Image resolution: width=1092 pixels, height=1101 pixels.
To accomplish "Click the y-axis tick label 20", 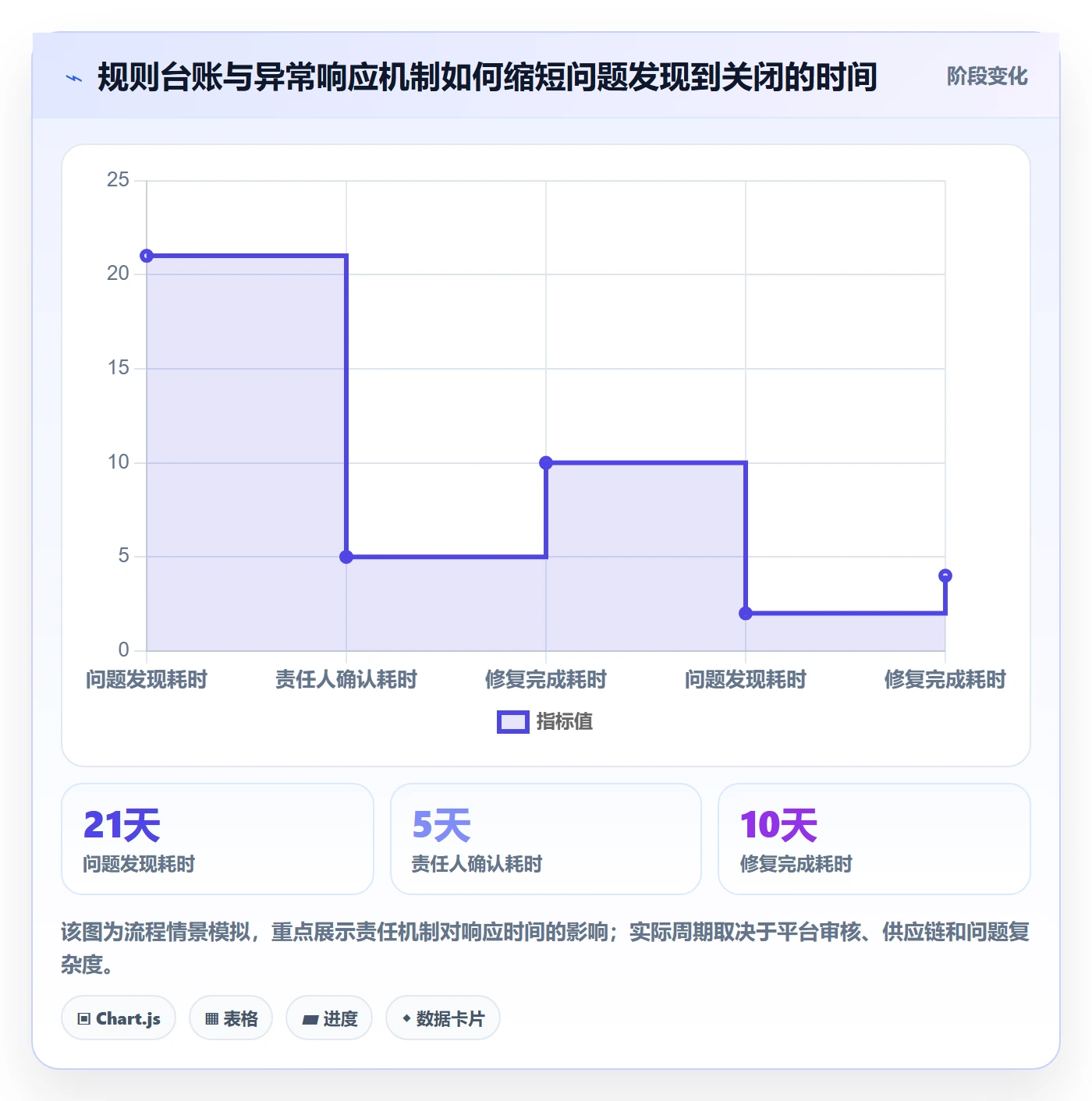I will click(x=118, y=274).
